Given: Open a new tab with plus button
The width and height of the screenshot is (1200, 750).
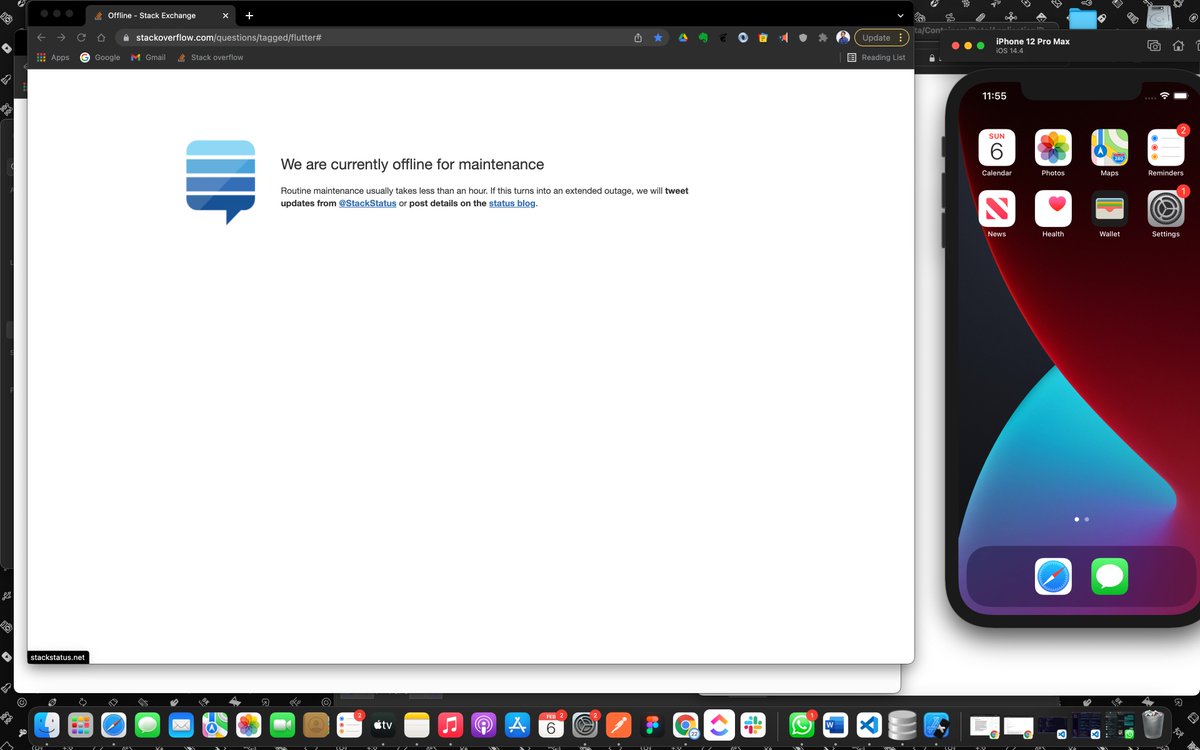Looking at the screenshot, I should (249, 15).
